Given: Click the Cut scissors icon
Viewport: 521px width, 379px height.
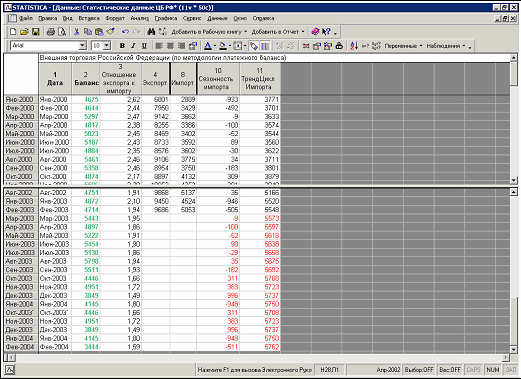Looking at the screenshot, I should [76, 32].
